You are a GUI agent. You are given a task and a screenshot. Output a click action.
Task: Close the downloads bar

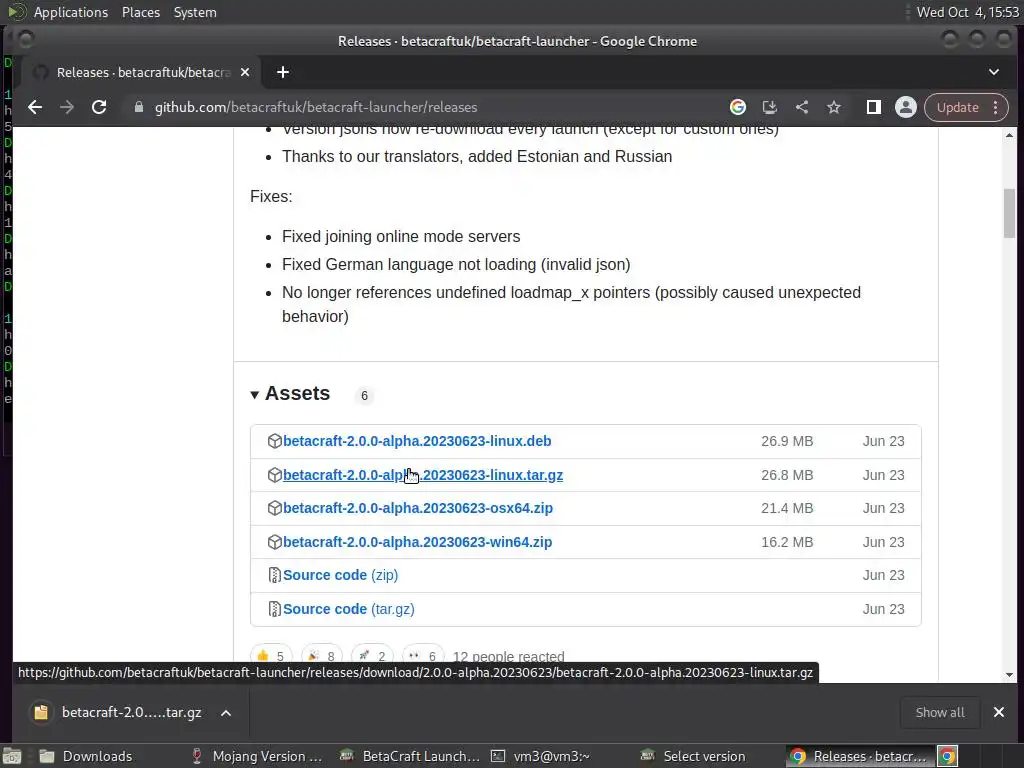[999, 712]
